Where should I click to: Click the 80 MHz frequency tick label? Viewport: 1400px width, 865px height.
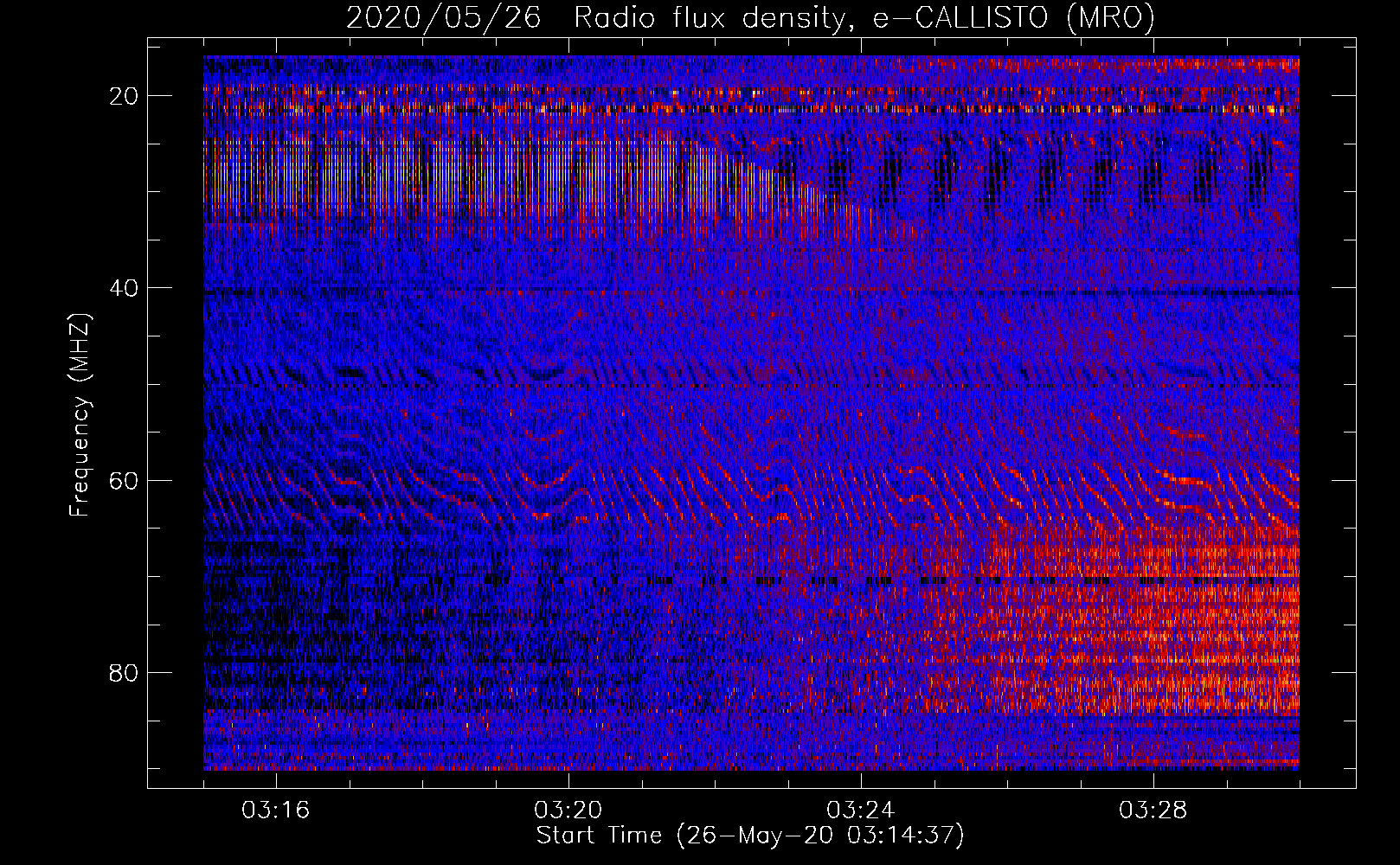point(125,672)
